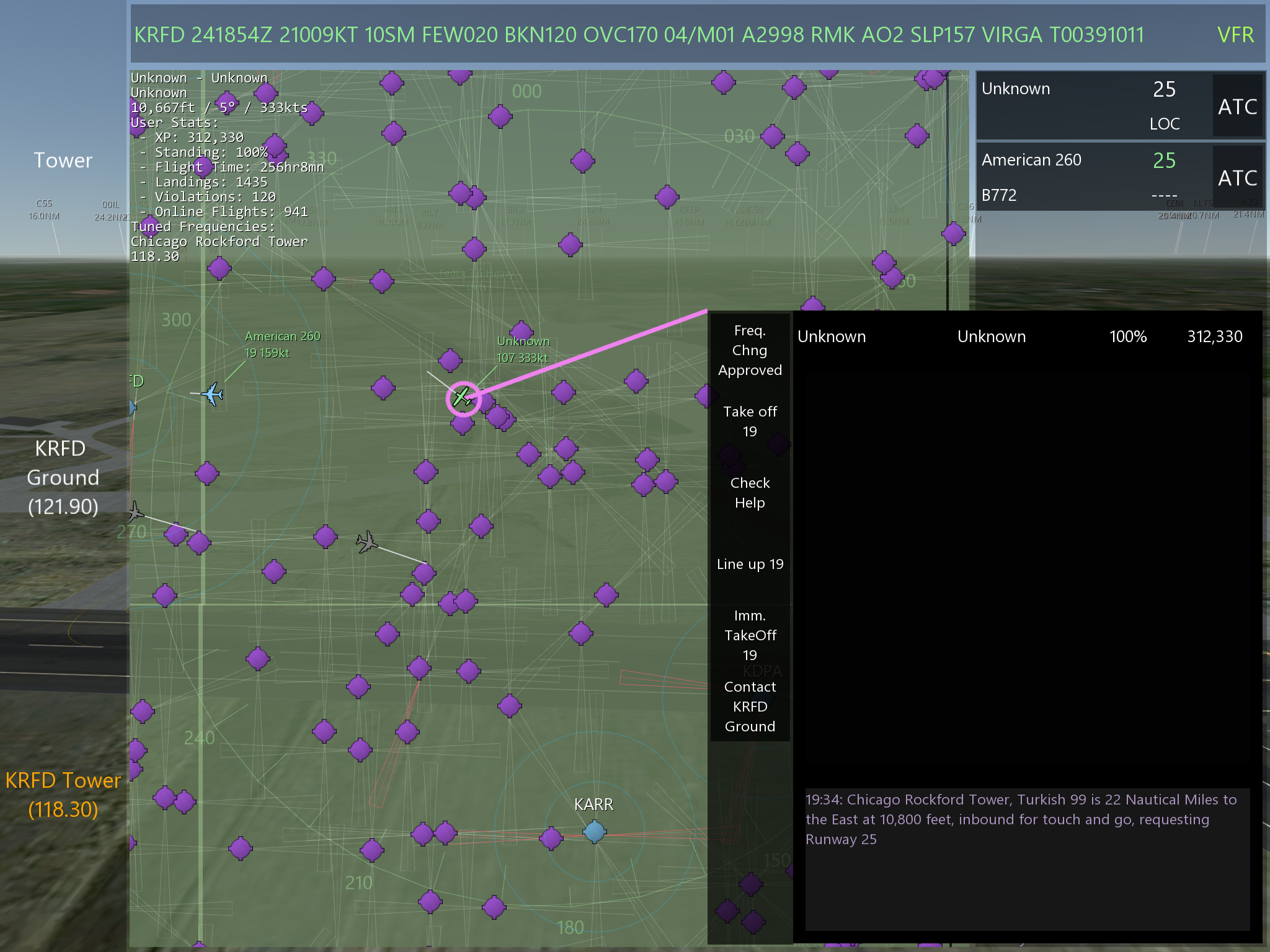Viewport: 1270px width, 952px height.
Task: Send Check Help message
Action: pos(750,493)
